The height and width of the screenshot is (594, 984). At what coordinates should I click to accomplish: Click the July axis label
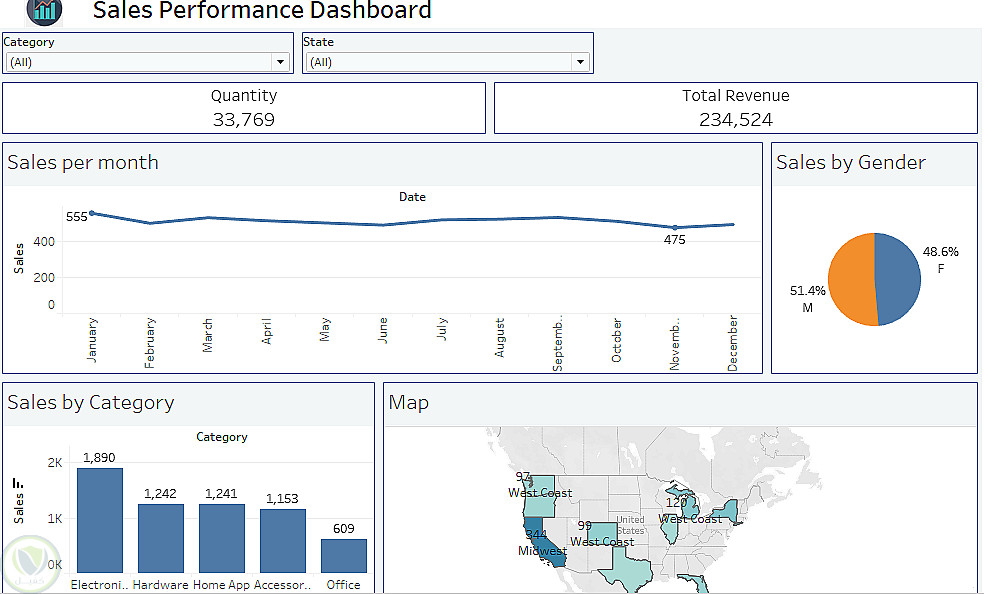point(441,329)
